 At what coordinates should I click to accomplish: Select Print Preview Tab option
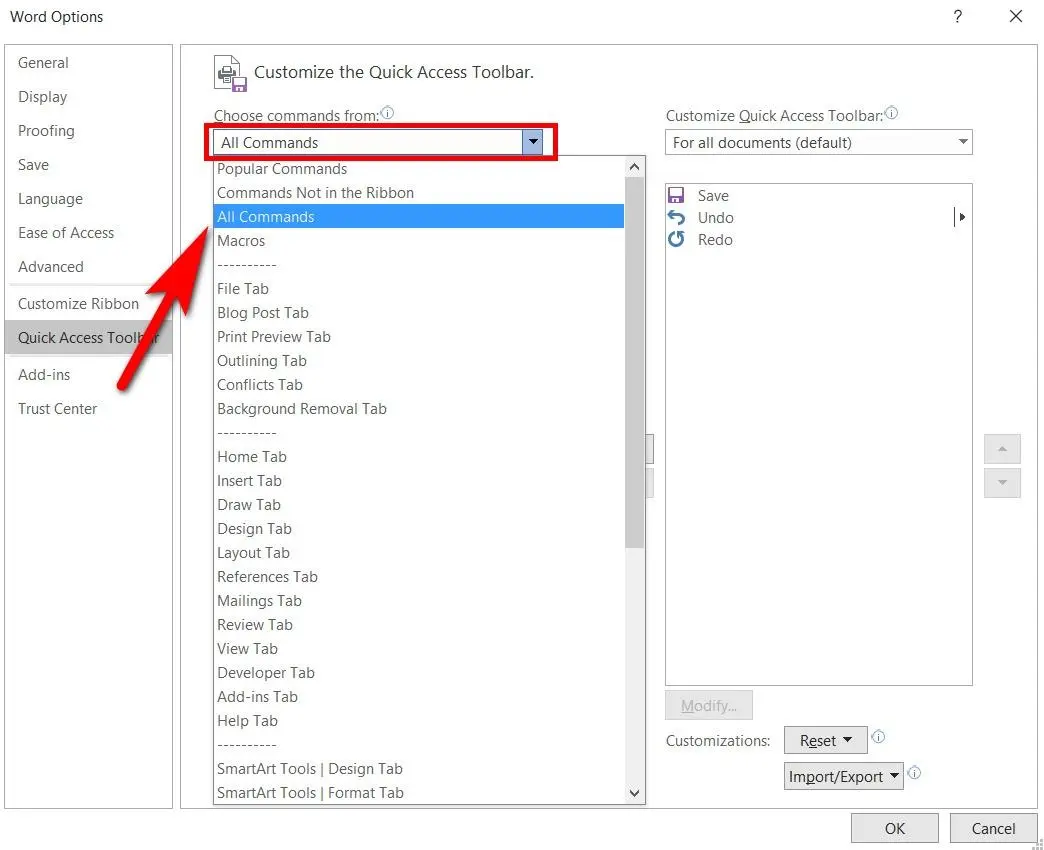[x=419, y=337]
